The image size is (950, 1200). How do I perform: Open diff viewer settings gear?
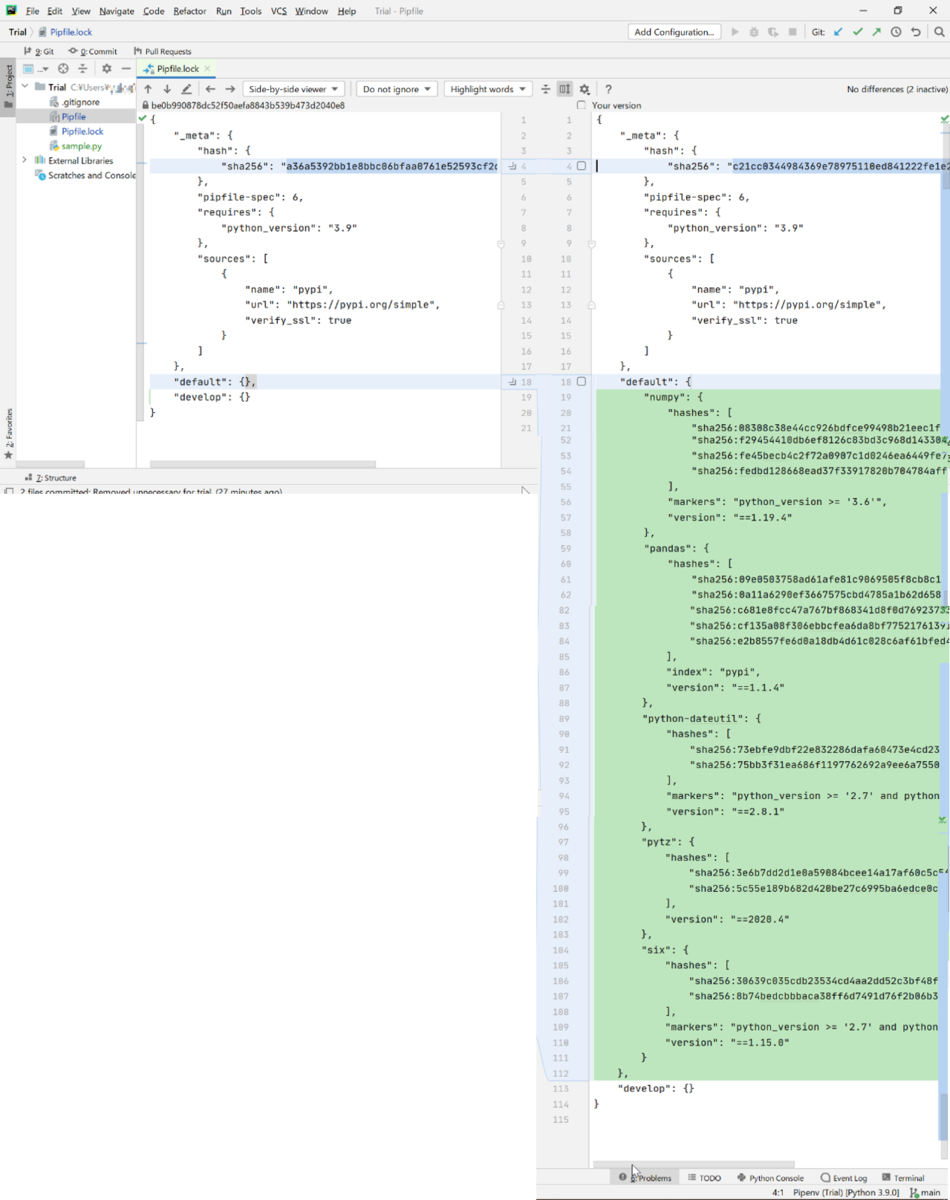(585, 89)
